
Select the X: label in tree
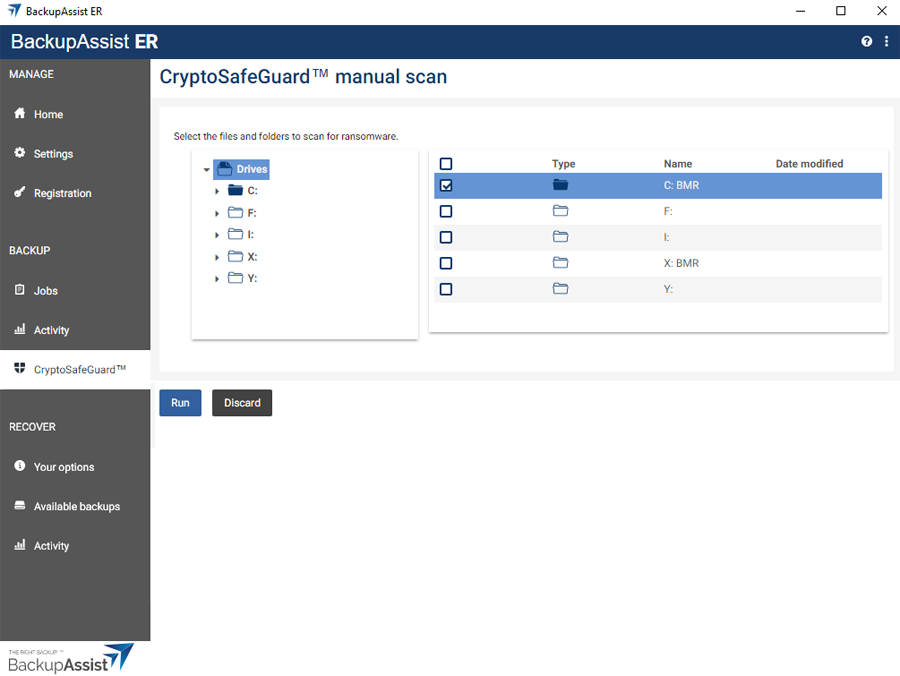pos(253,257)
